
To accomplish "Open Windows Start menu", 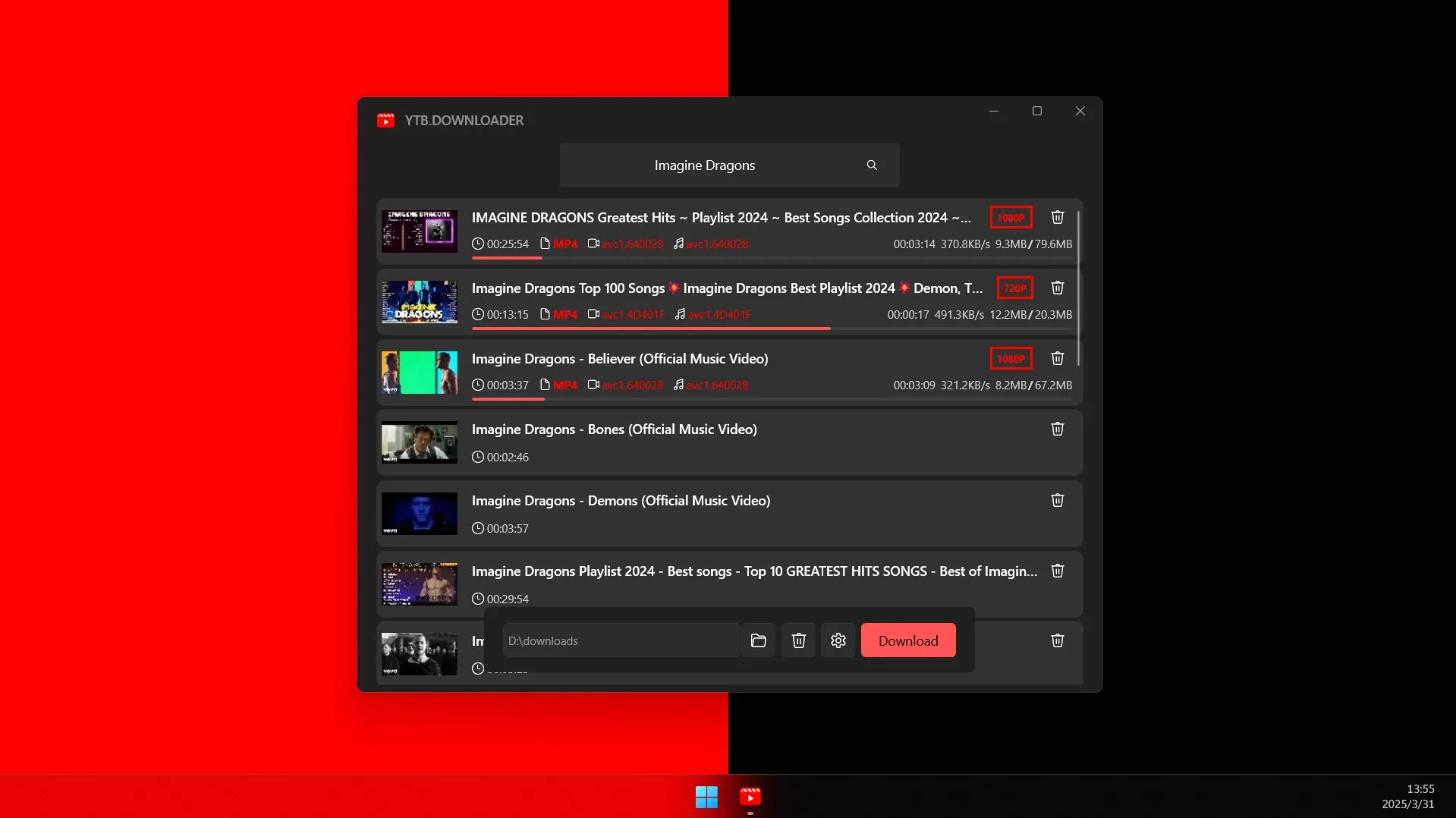I will (706, 797).
